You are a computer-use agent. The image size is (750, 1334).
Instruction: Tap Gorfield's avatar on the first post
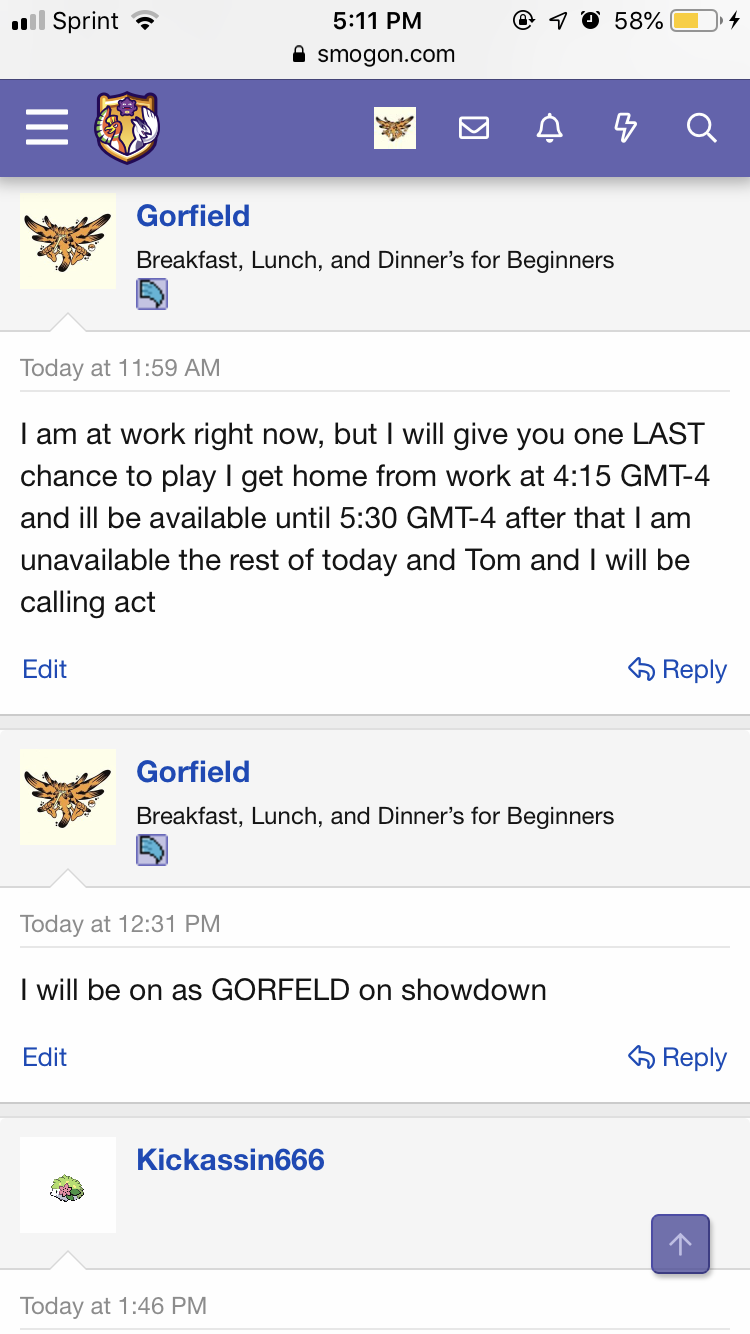(x=68, y=241)
